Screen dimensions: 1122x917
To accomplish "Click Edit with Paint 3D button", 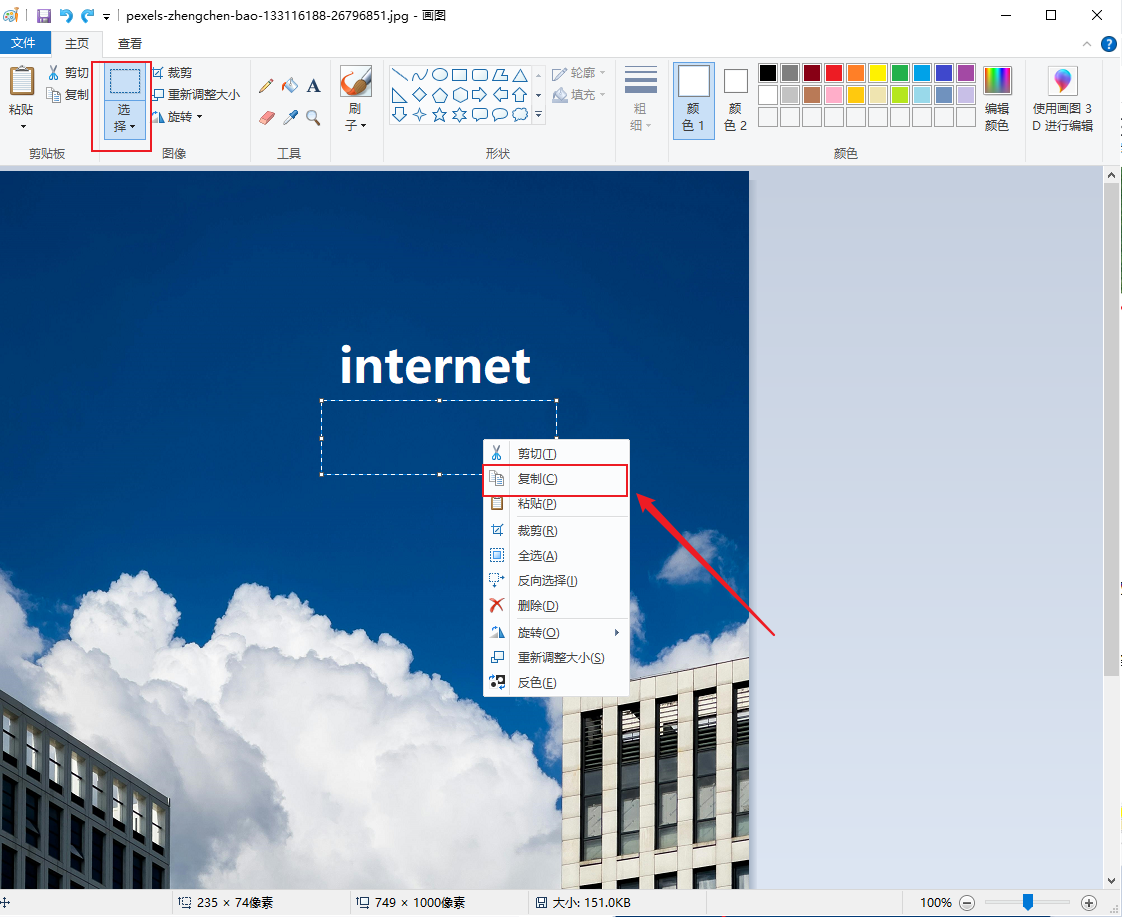I will 1062,99.
